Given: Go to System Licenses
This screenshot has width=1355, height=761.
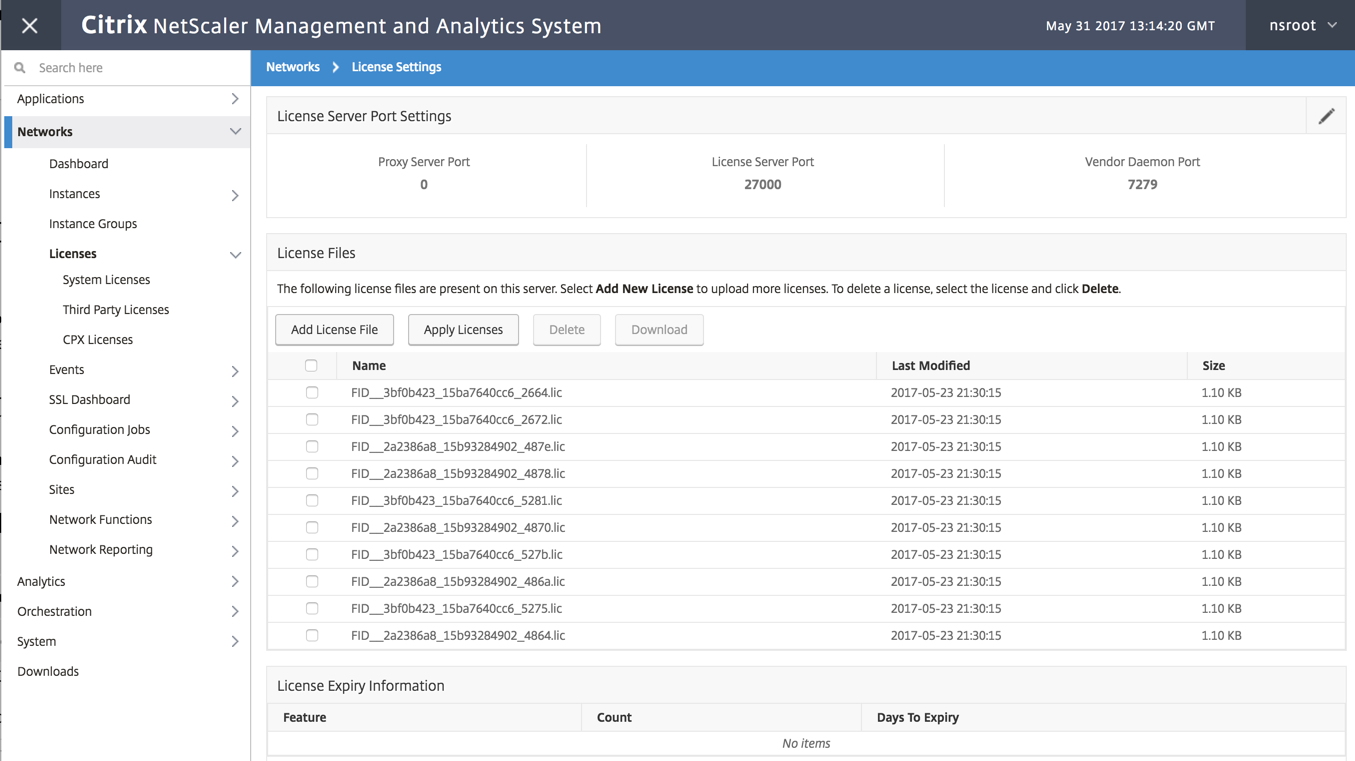Looking at the screenshot, I should click(x=106, y=280).
